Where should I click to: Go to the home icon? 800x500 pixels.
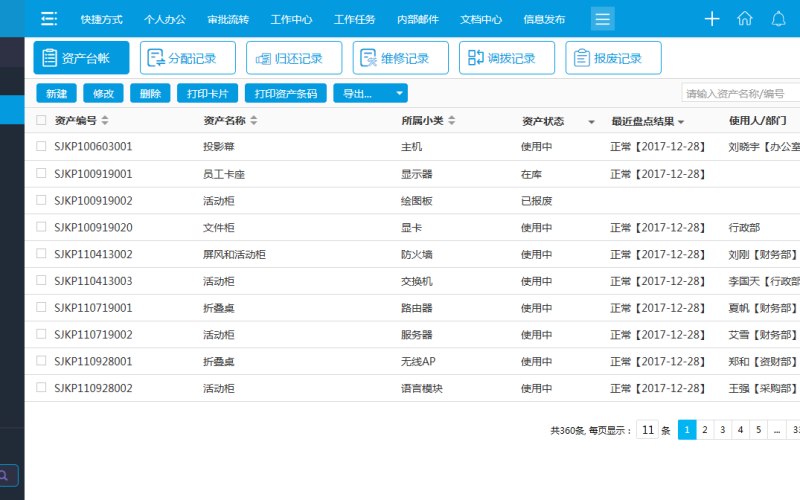pyautogui.click(x=745, y=19)
